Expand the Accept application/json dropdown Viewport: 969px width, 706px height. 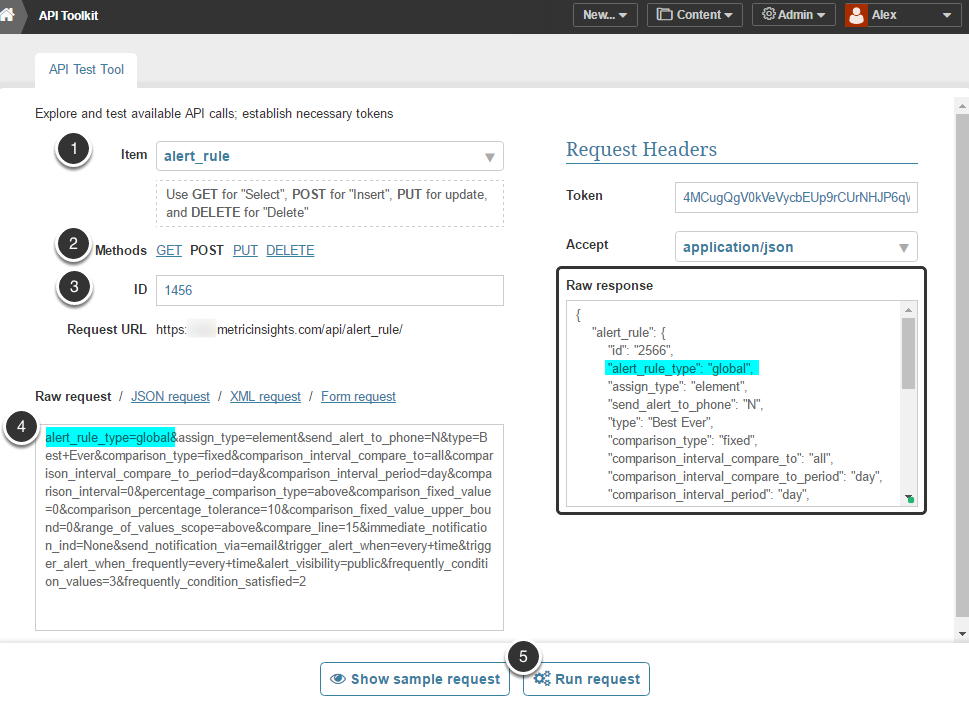click(x=796, y=246)
